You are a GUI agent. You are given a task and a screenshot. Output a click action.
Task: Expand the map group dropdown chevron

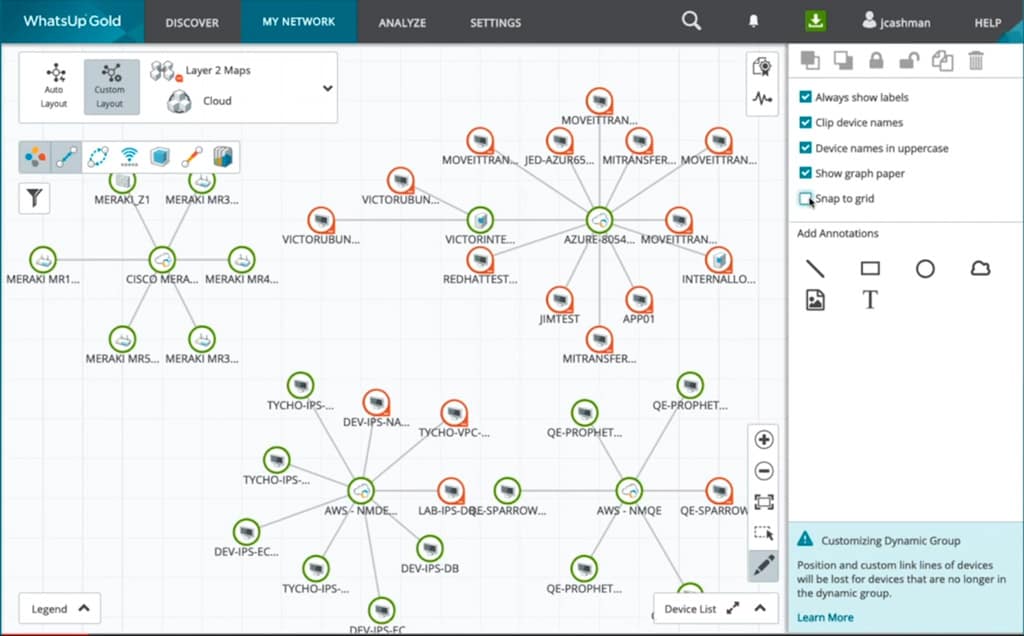click(327, 88)
